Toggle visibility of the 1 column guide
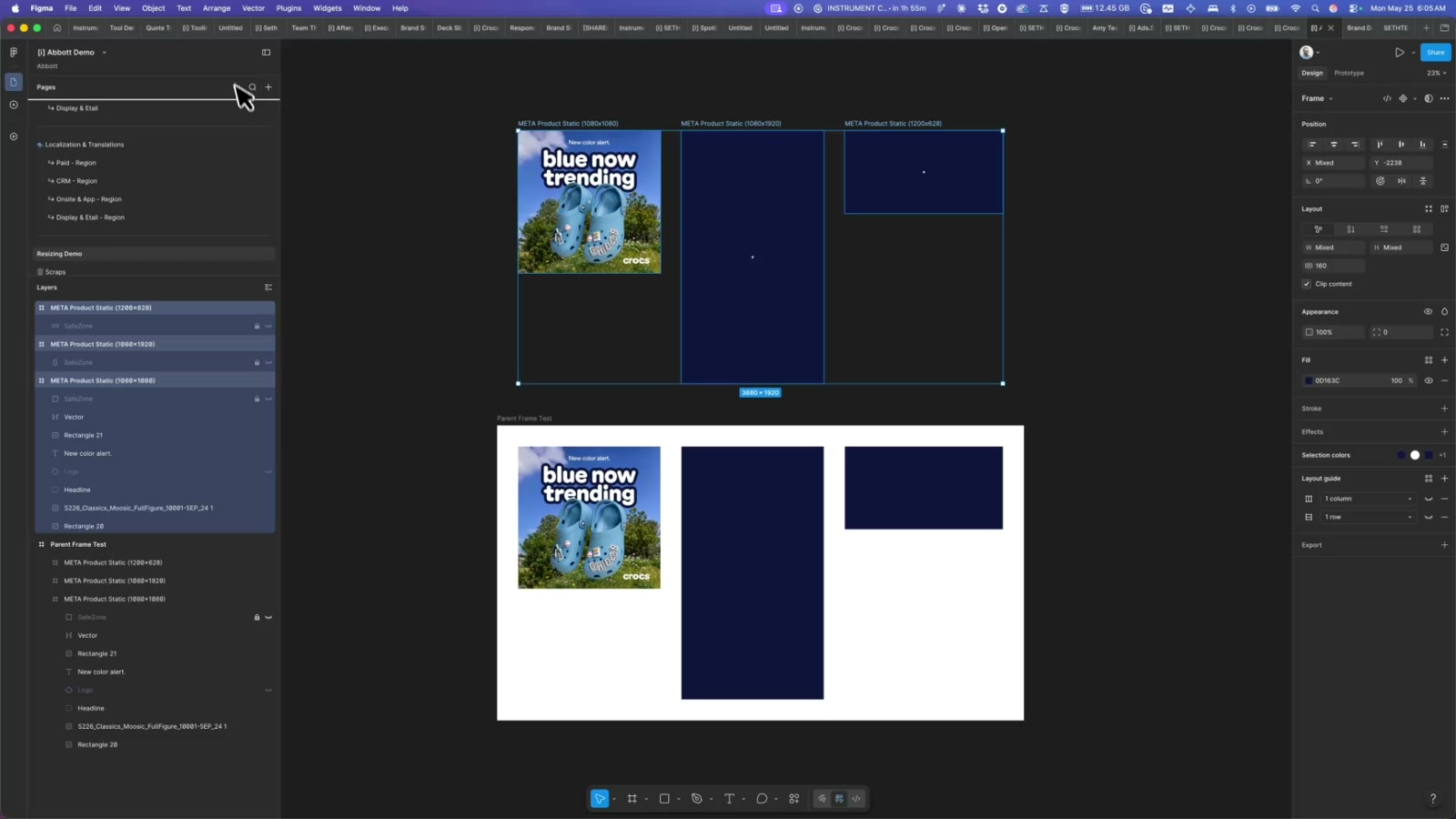This screenshot has width=1456, height=819. click(x=1429, y=499)
